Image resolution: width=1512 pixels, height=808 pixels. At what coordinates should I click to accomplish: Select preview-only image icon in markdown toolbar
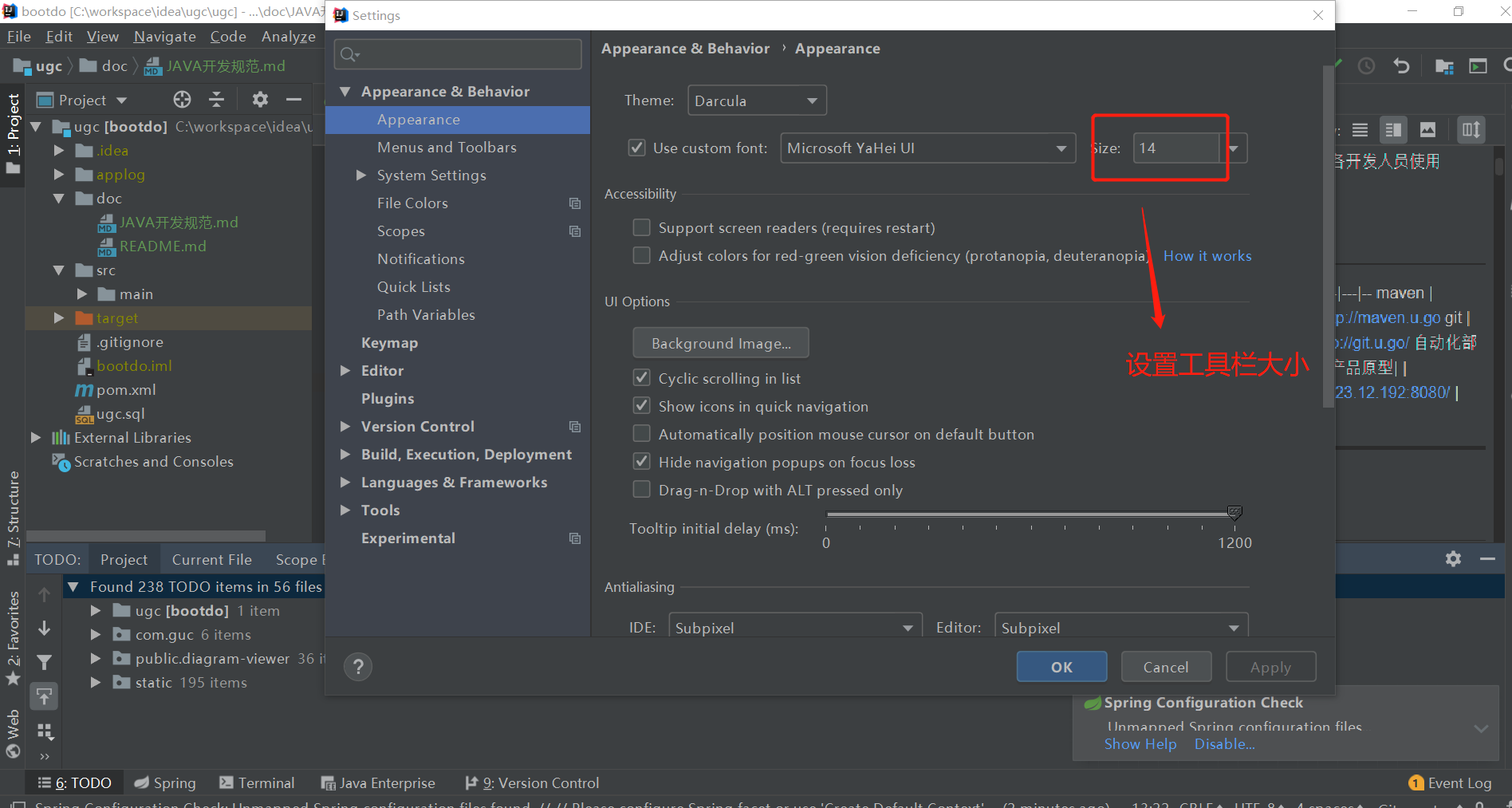(x=1427, y=129)
